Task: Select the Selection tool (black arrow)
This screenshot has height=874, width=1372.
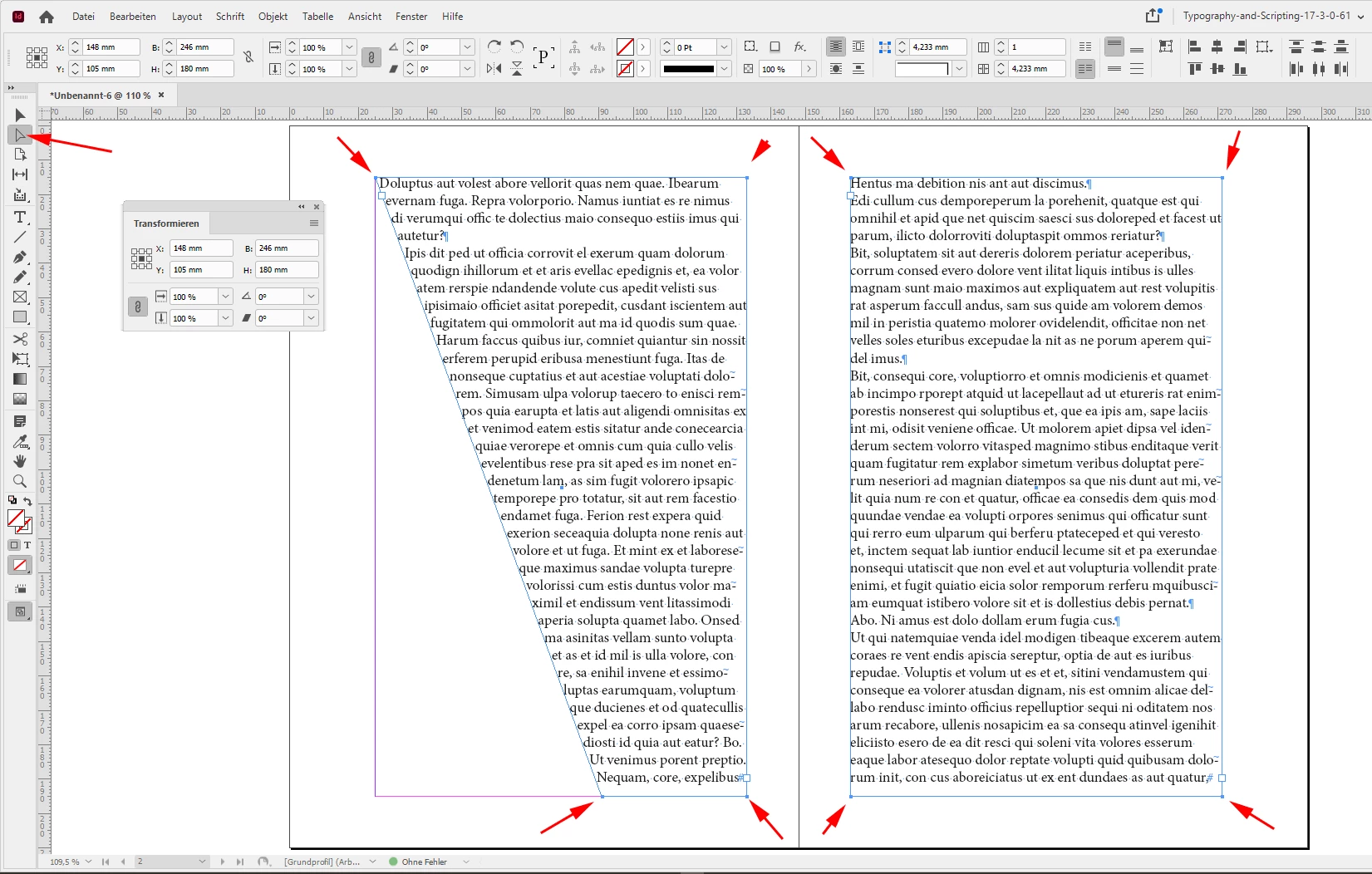Action: 20,115
